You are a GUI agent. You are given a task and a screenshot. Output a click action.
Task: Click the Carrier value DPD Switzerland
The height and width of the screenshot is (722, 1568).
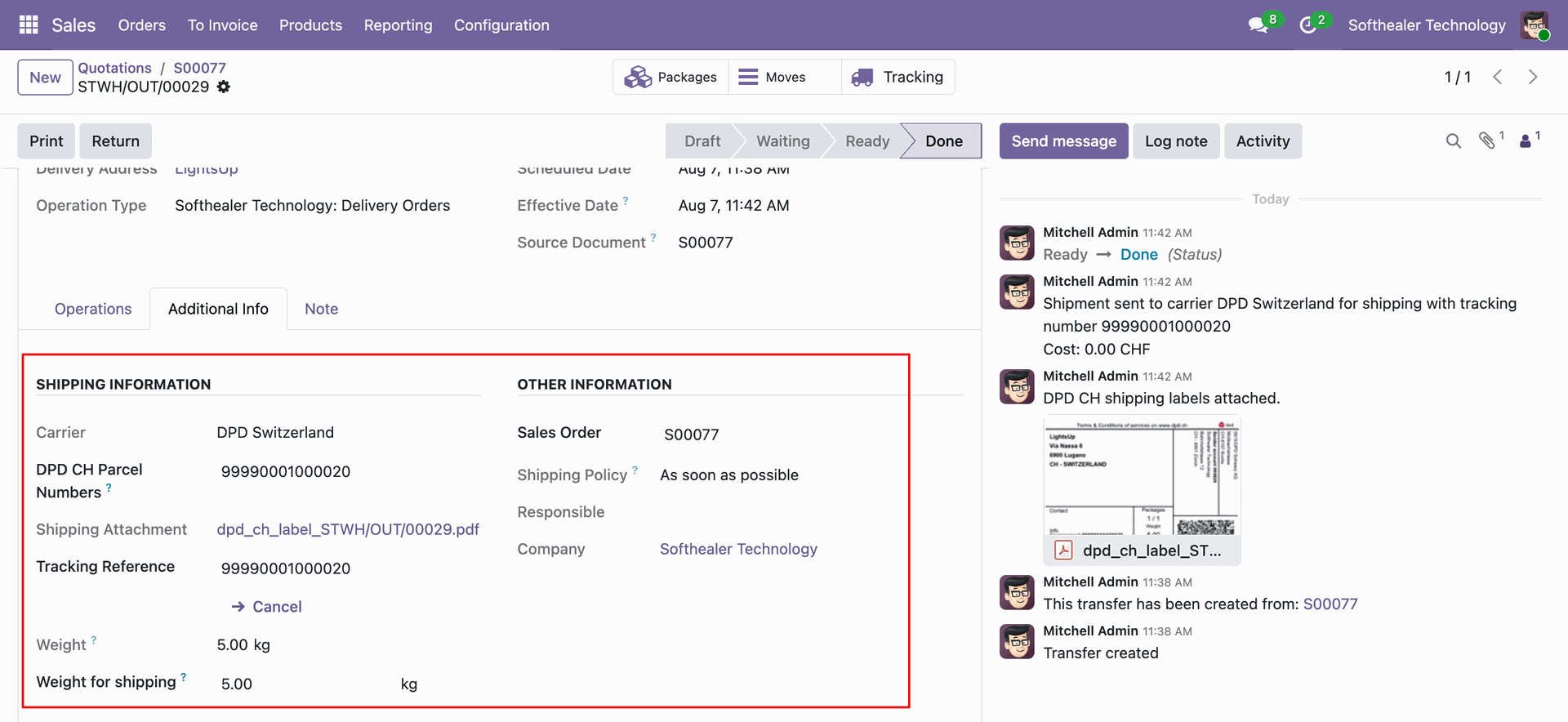275,432
